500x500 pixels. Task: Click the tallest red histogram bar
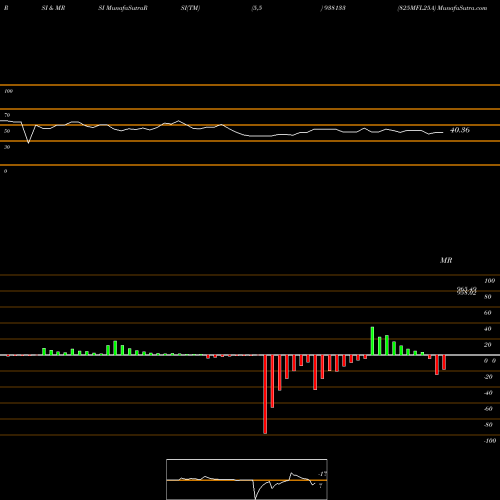coord(265,394)
